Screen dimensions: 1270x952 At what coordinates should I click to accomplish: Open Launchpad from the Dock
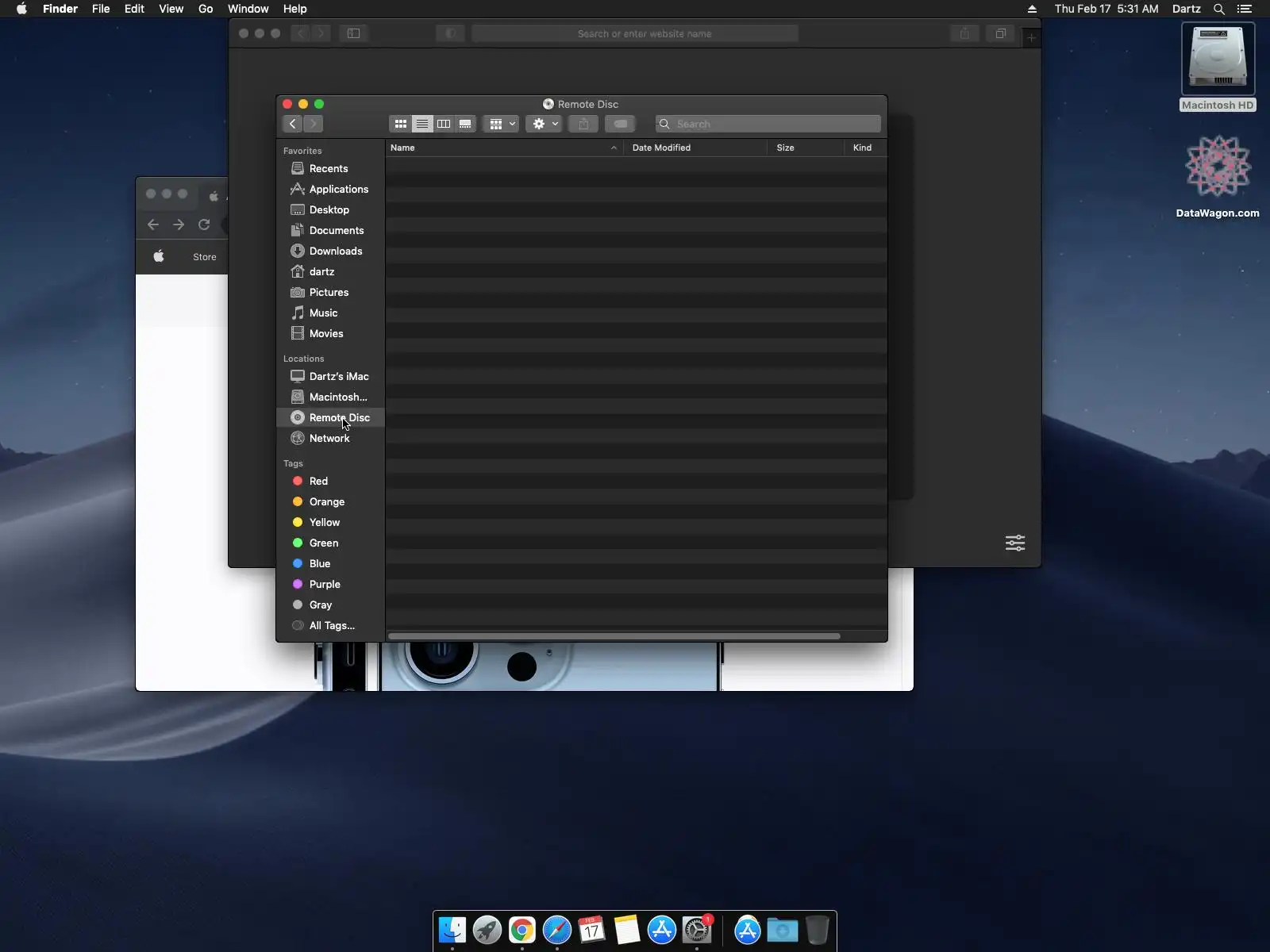(487, 930)
